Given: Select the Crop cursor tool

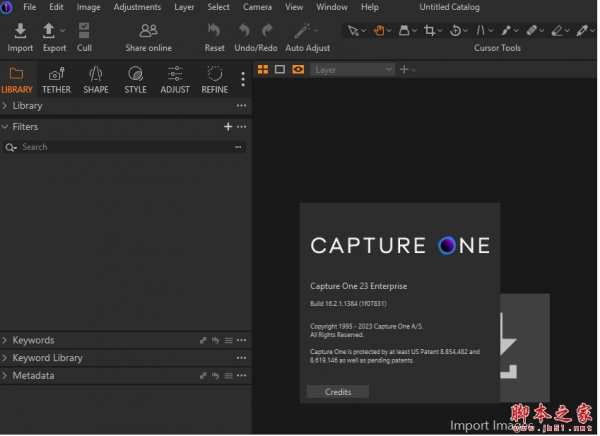Looking at the screenshot, I should tap(429, 30).
